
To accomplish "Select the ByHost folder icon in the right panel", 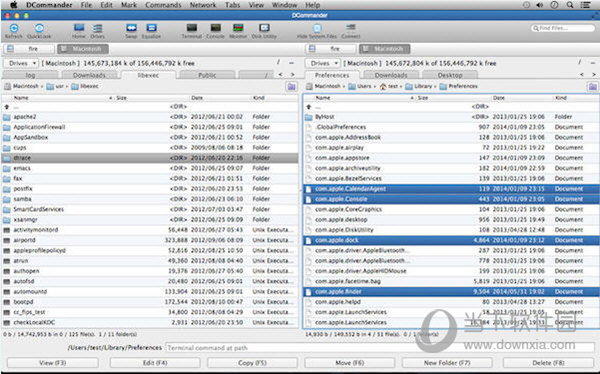I will (x=309, y=117).
